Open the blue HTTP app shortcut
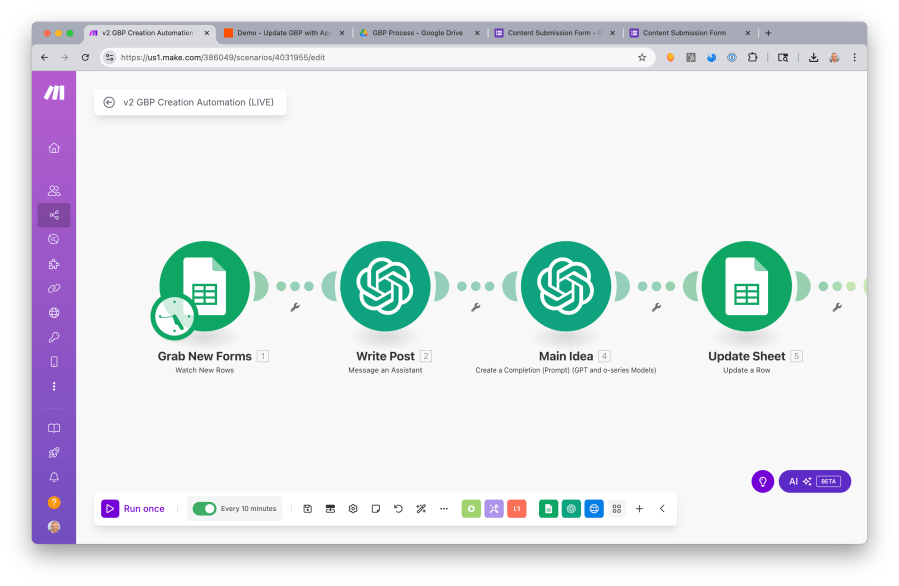The image size is (899, 586). (x=594, y=508)
